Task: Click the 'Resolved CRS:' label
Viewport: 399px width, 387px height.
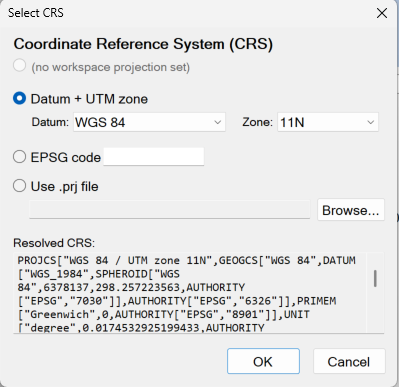Action: coord(54,243)
